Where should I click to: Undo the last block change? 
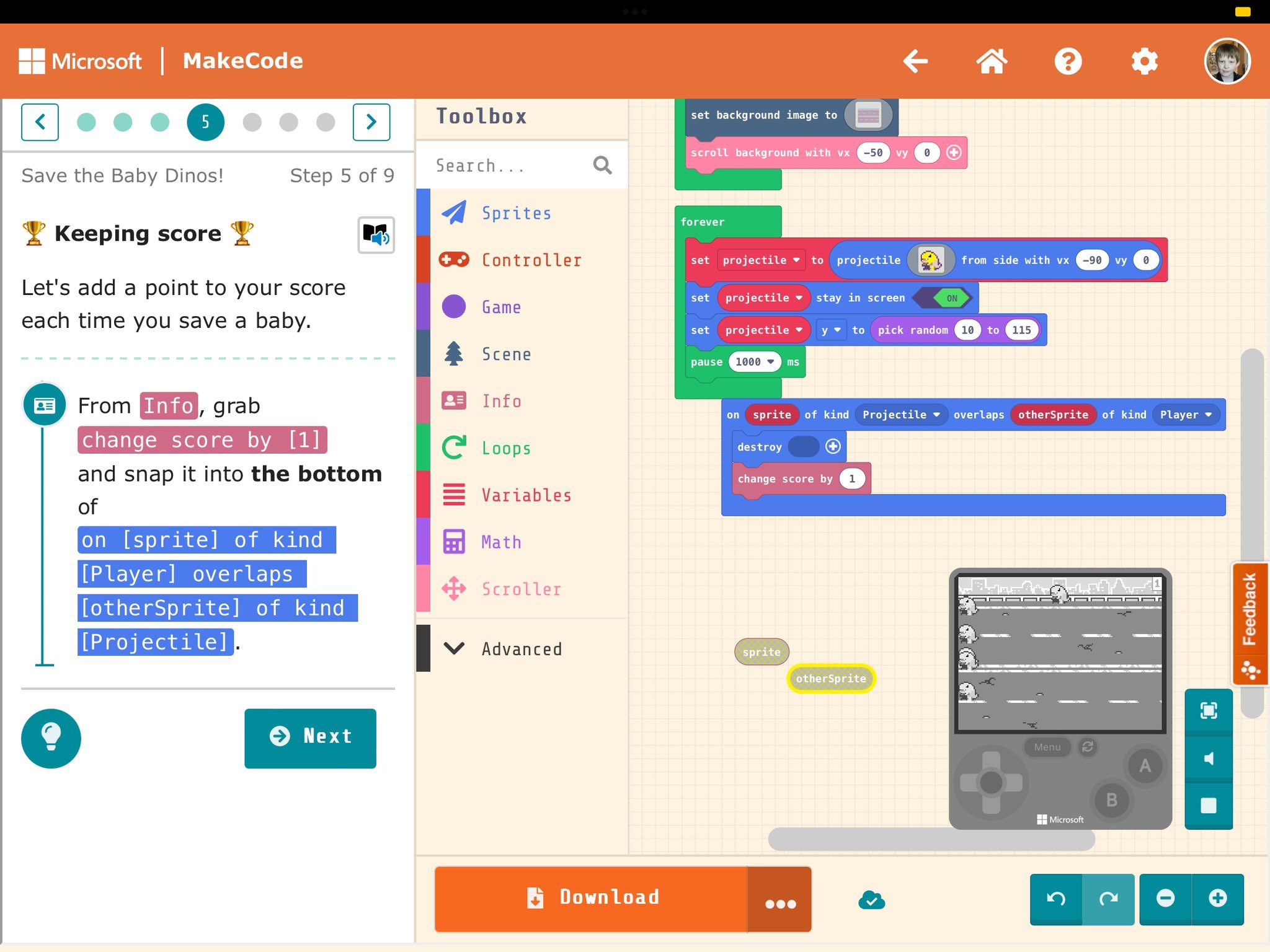tap(1056, 899)
